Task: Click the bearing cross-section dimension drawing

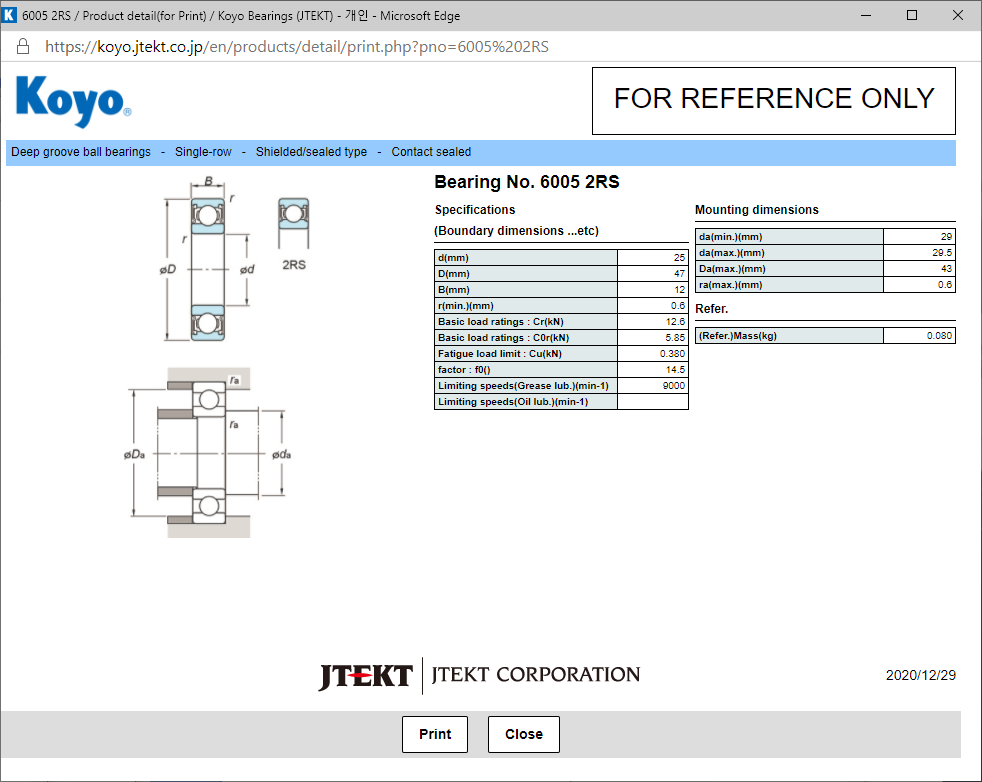Action: (x=207, y=259)
